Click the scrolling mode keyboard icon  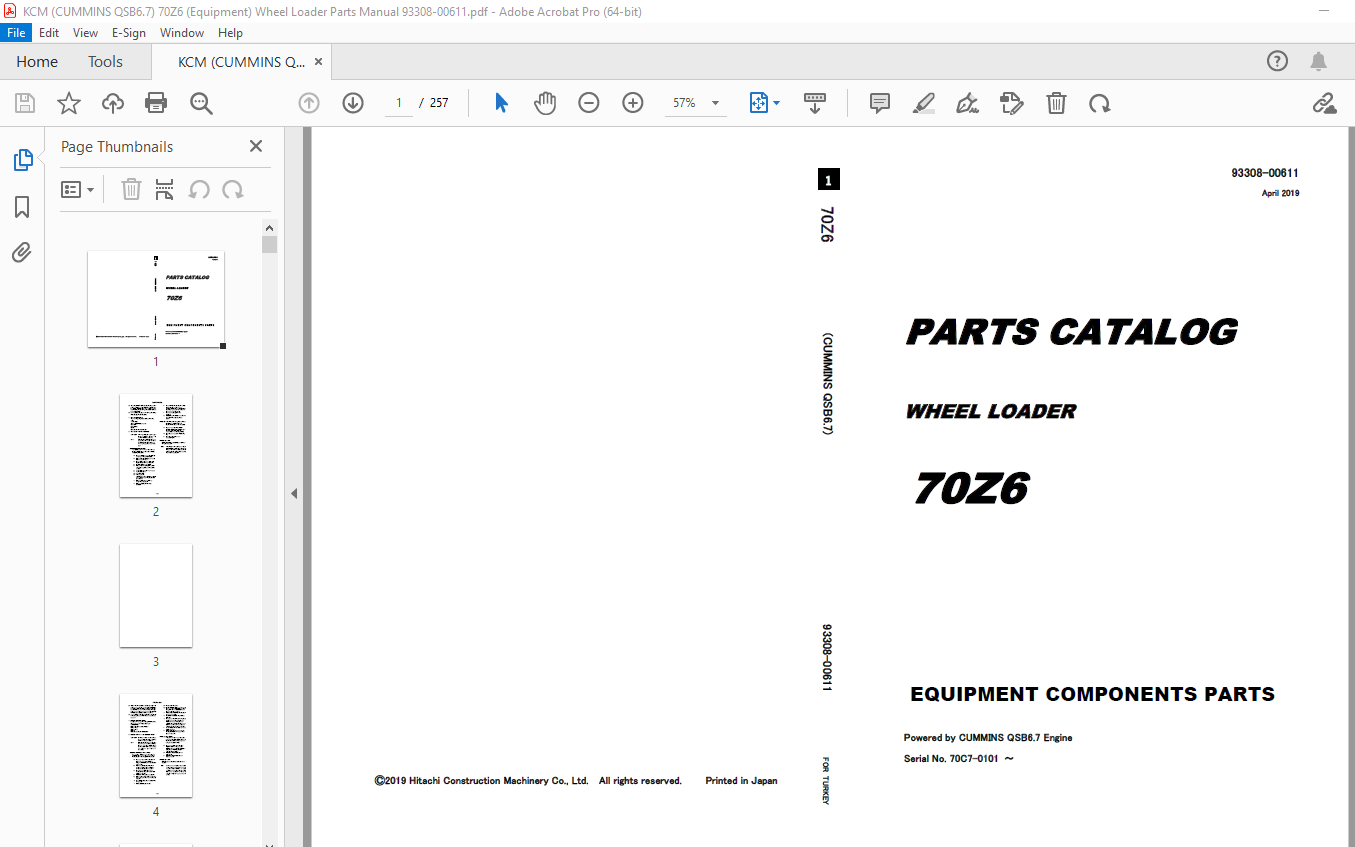click(815, 103)
